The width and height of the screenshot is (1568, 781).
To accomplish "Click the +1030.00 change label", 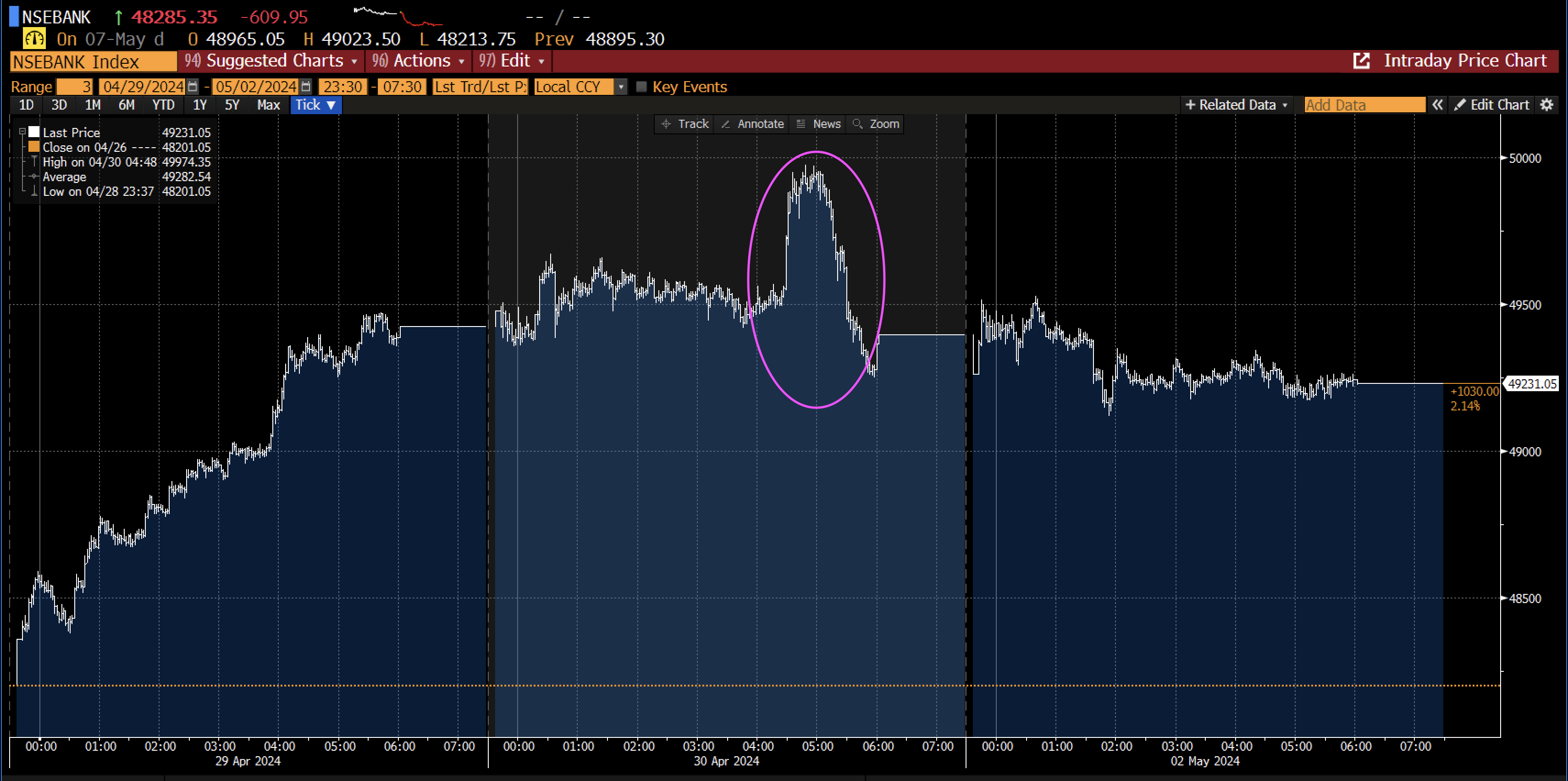I will coord(1474,391).
